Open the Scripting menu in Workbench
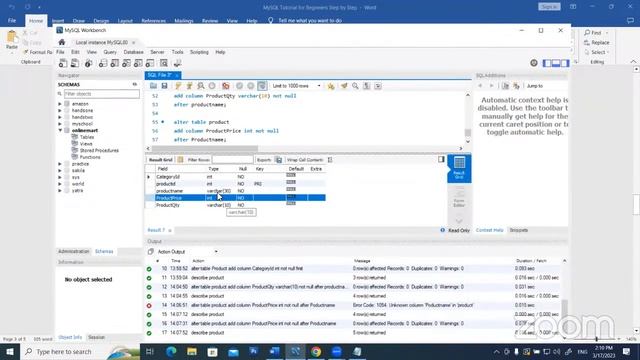 tap(199, 52)
